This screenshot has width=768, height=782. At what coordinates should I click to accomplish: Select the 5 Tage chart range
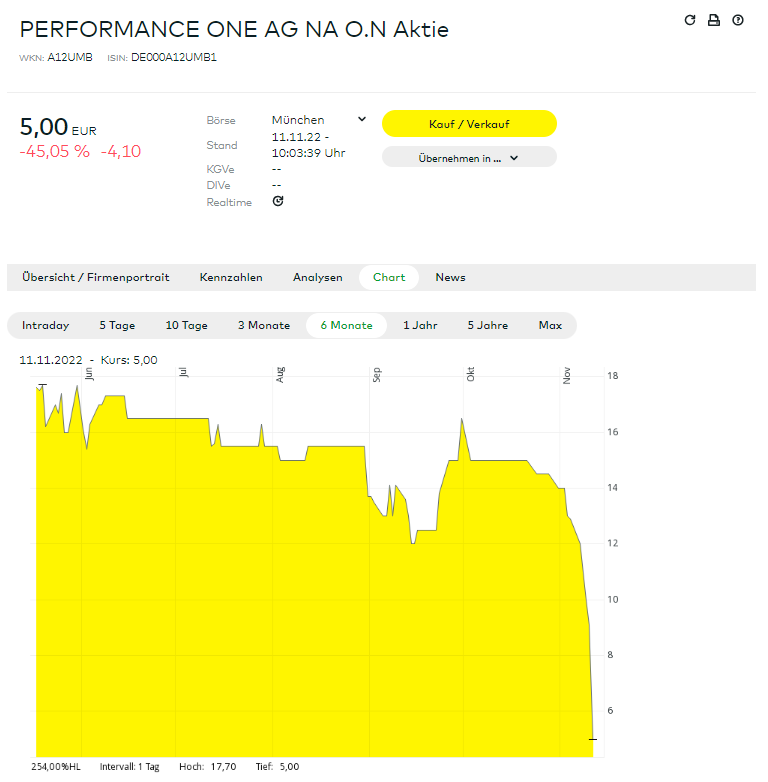[117, 325]
